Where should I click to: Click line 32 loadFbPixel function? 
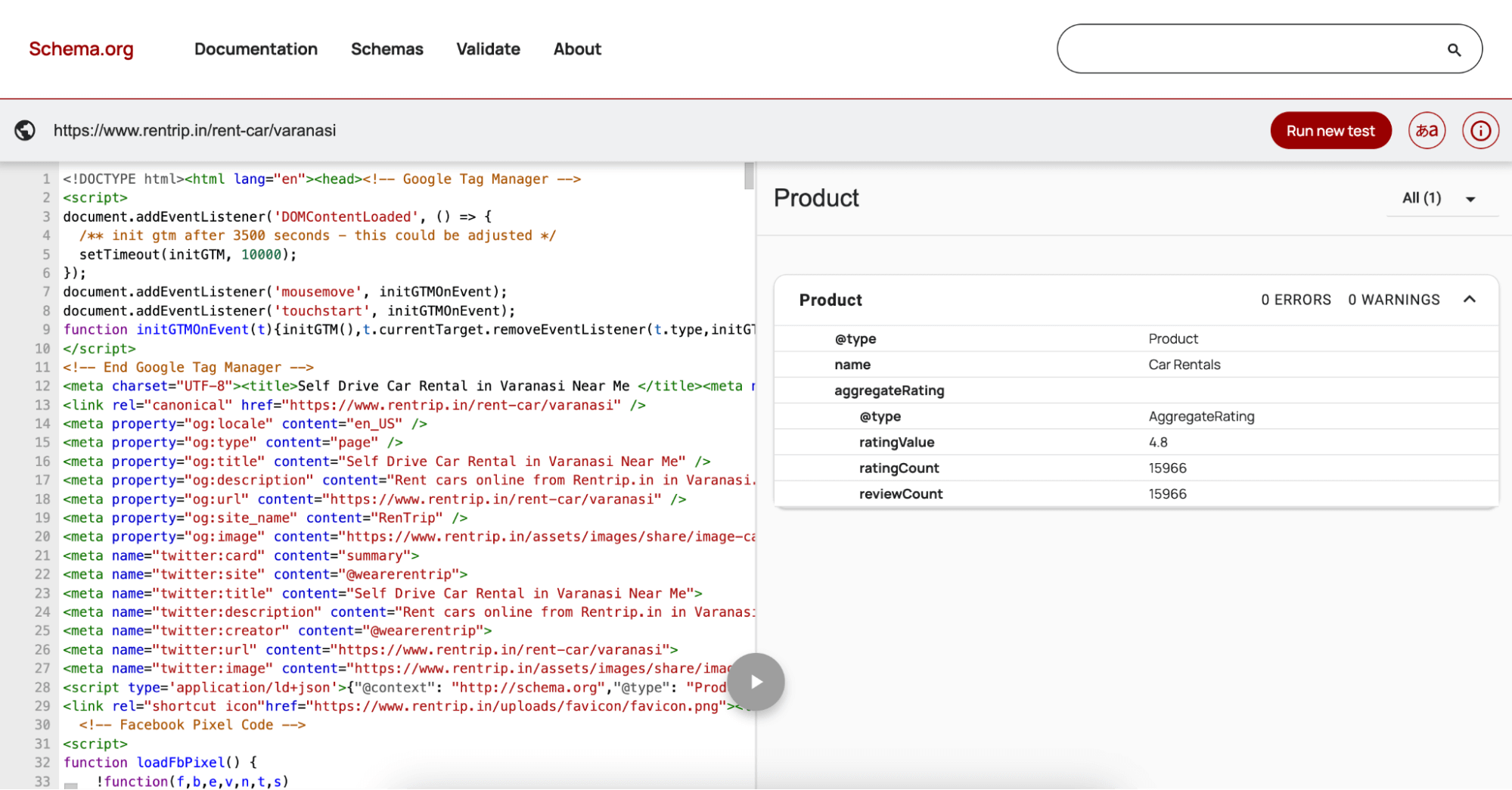(160, 762)
